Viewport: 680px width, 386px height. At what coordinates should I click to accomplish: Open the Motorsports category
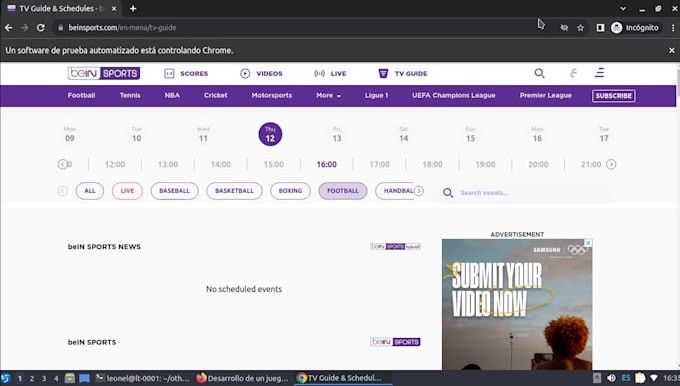(272, 95)
